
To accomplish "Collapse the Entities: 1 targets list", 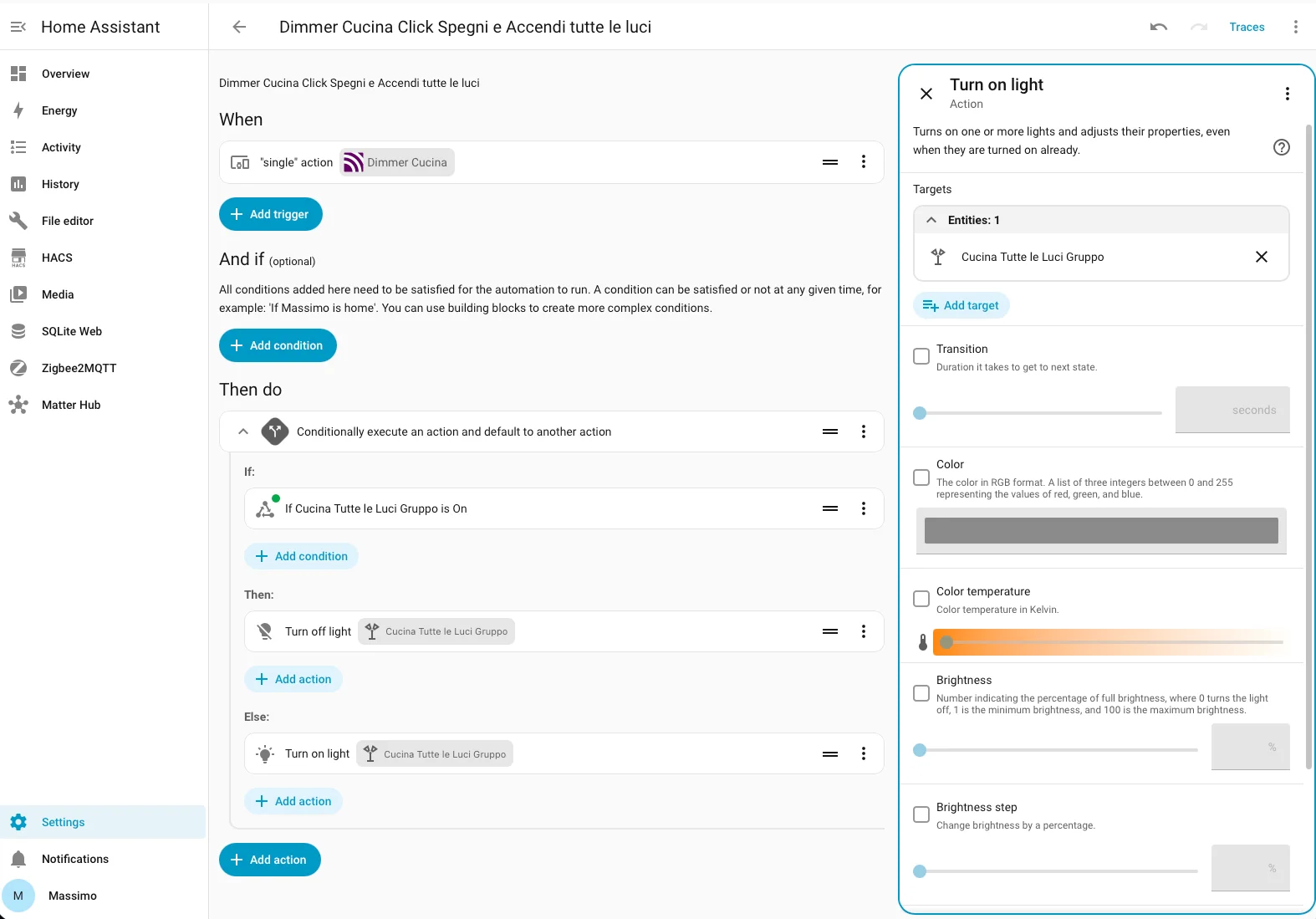I will click(x=931, y=220).
